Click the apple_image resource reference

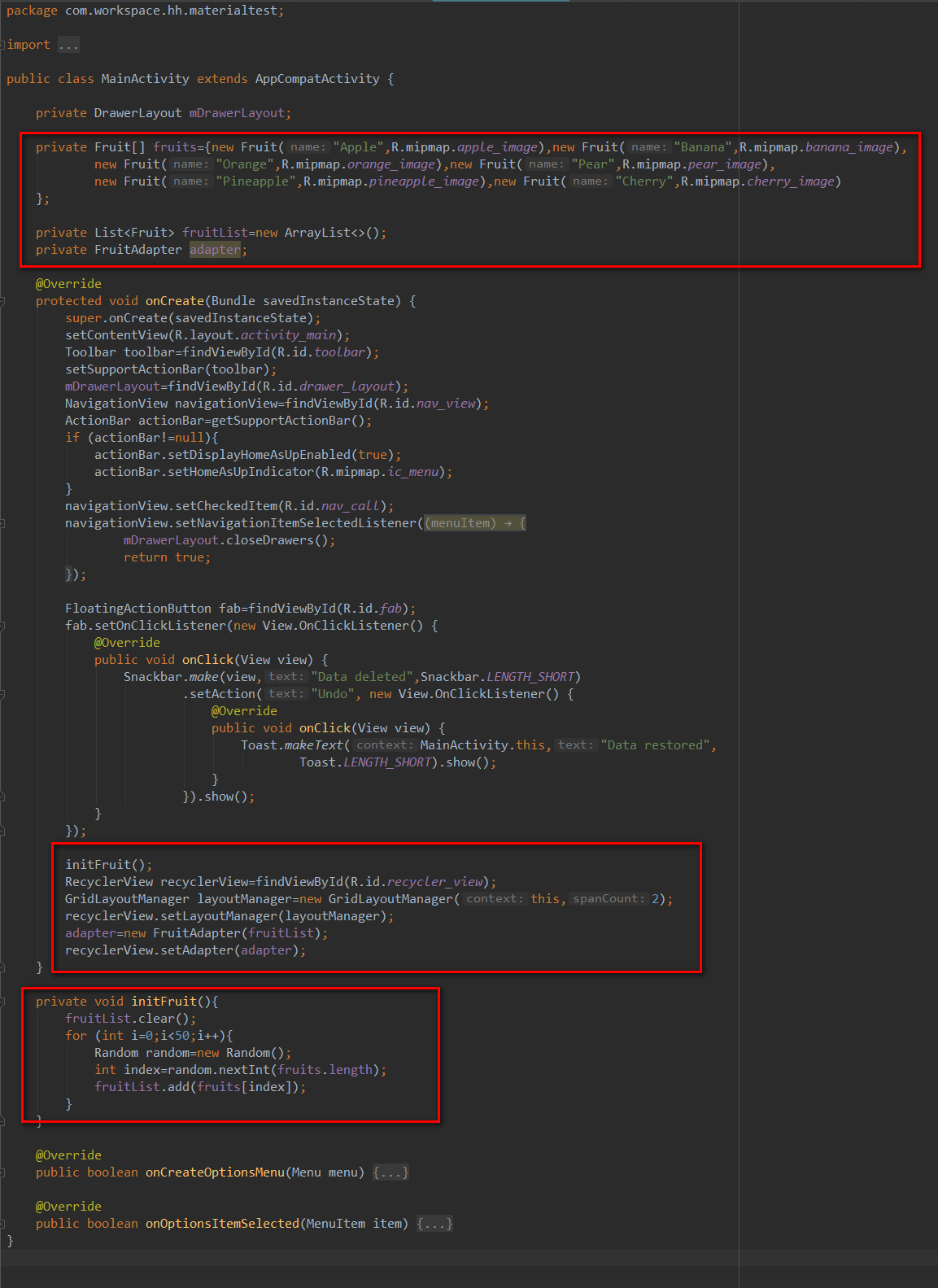point(497,147)
